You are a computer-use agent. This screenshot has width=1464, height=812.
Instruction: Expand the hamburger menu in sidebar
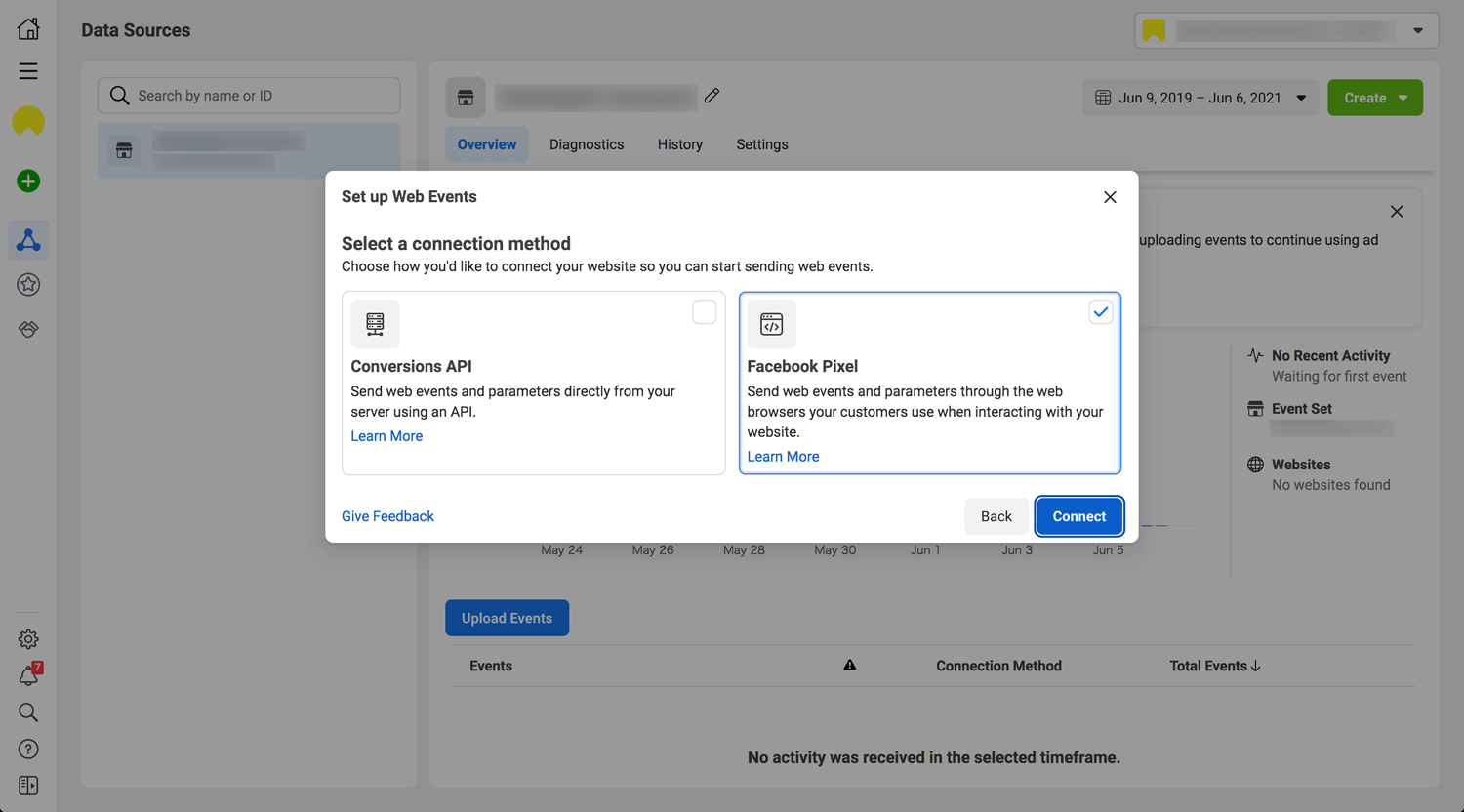coord(28,71)
